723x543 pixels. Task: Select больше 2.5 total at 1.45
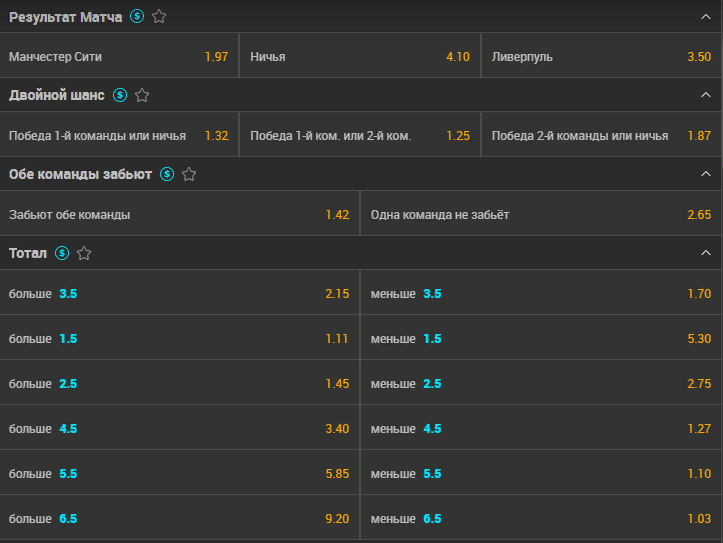179,383
